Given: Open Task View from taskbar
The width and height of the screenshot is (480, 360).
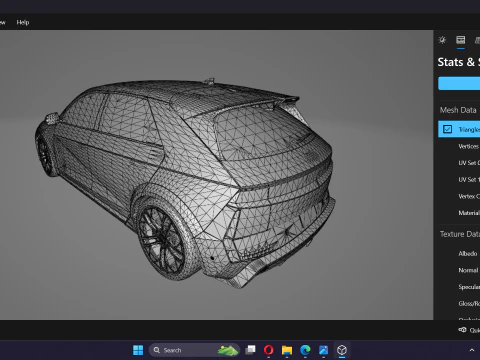Looking at the screenshot, I should coord(250,350).
